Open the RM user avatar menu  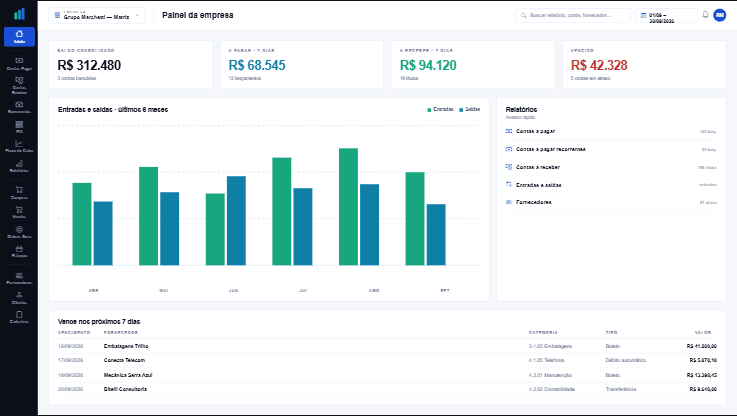(720, 15)
